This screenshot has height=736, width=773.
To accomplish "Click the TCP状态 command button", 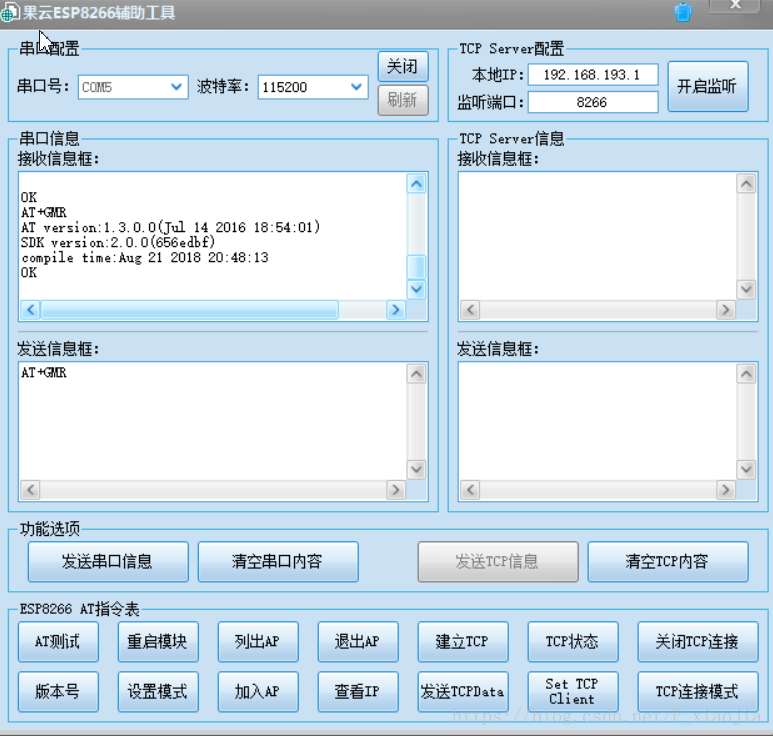I will [573, 641].
